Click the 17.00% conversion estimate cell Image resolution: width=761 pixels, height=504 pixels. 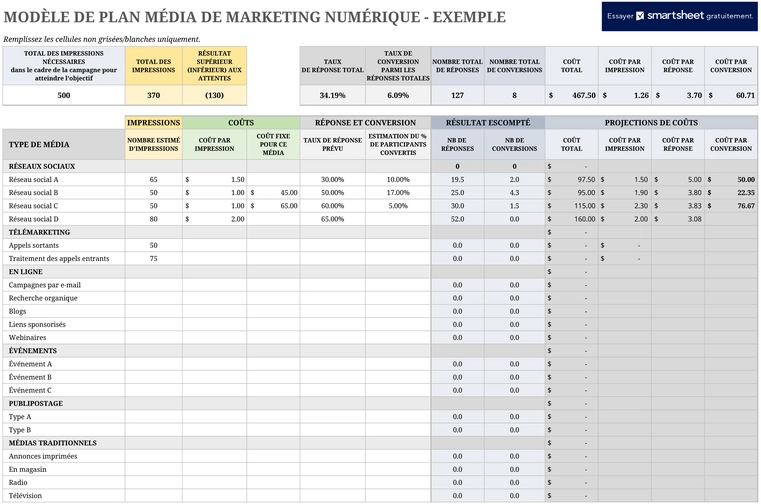[x=398, y=192]
